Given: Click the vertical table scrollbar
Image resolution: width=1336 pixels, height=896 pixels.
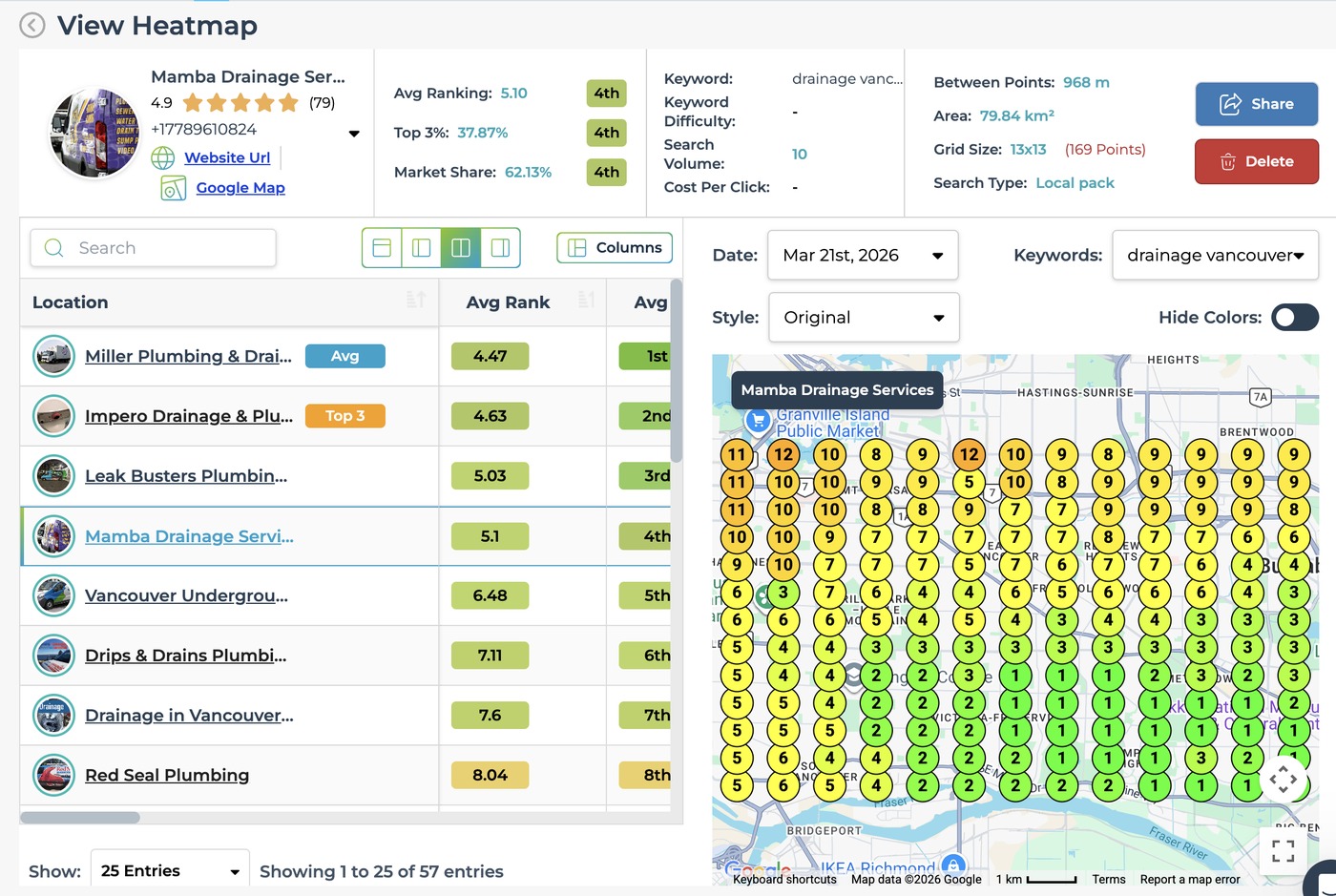Looking at the screenshot, I should click(x=677, y=371).
